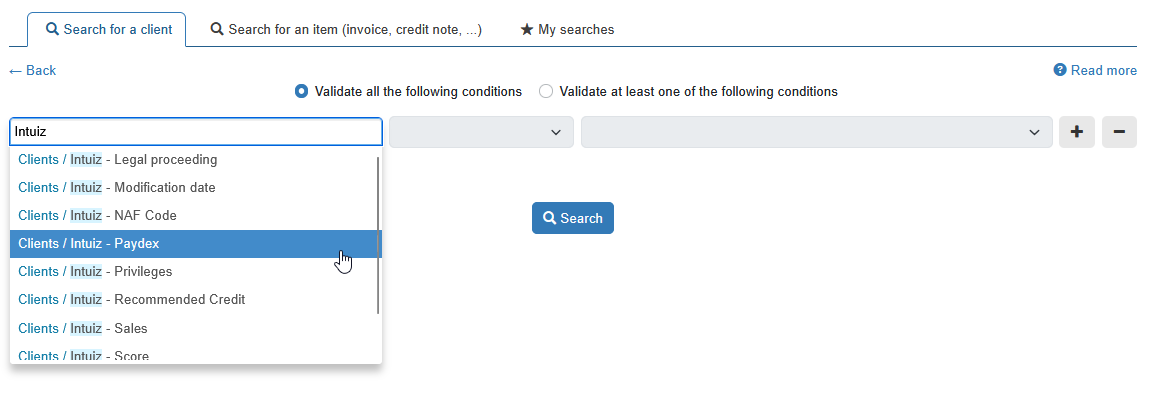Open the "Read more" help link

(1103, 70)
